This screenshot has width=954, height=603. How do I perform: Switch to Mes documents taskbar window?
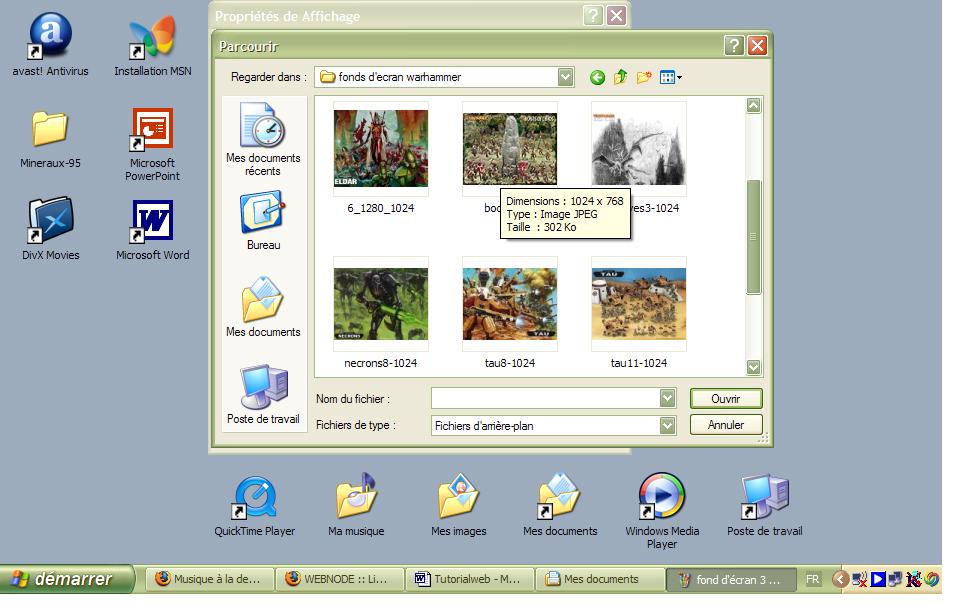(x=599, y=579)
